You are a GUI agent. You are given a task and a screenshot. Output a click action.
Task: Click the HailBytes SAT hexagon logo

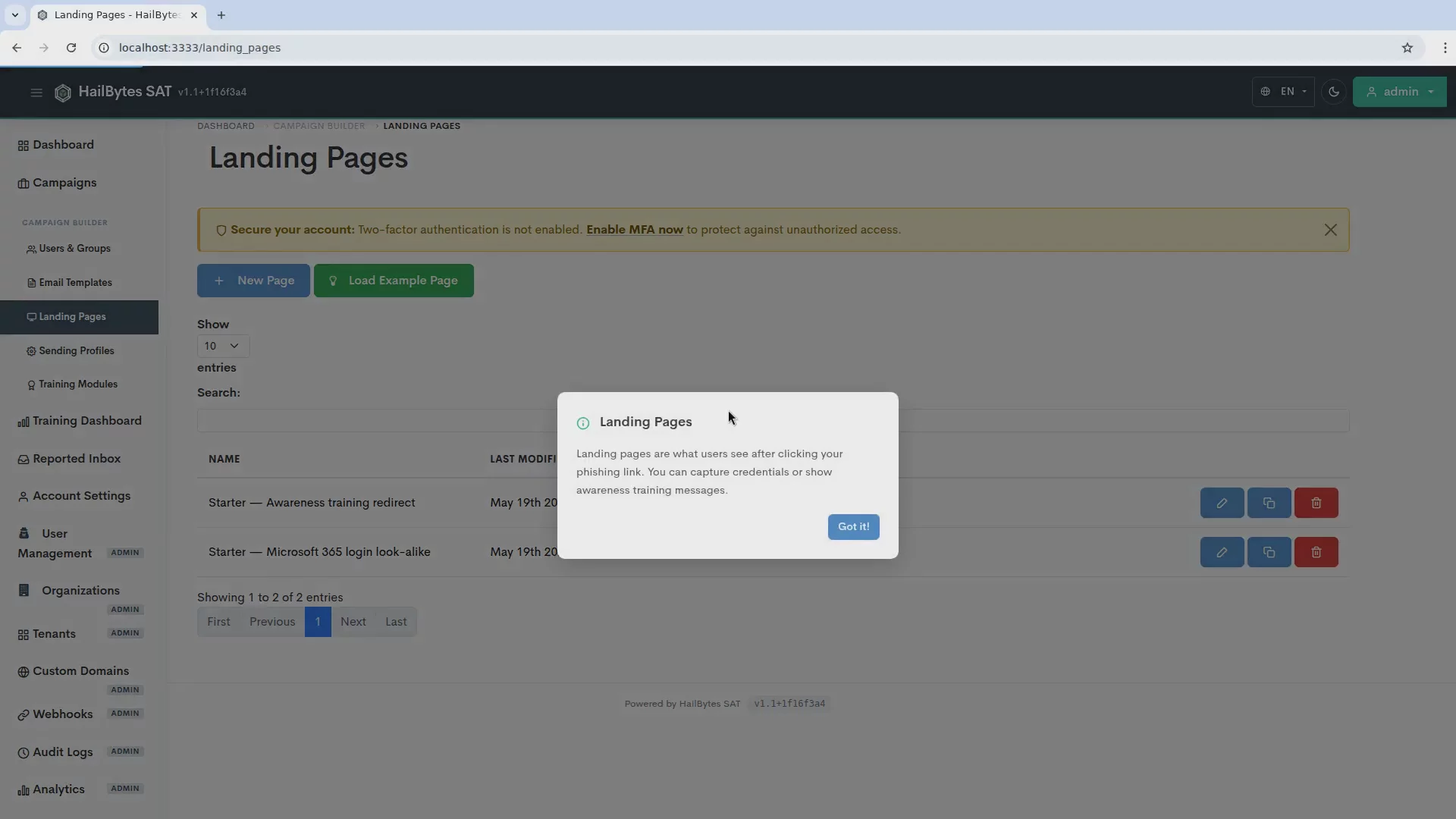63,93
